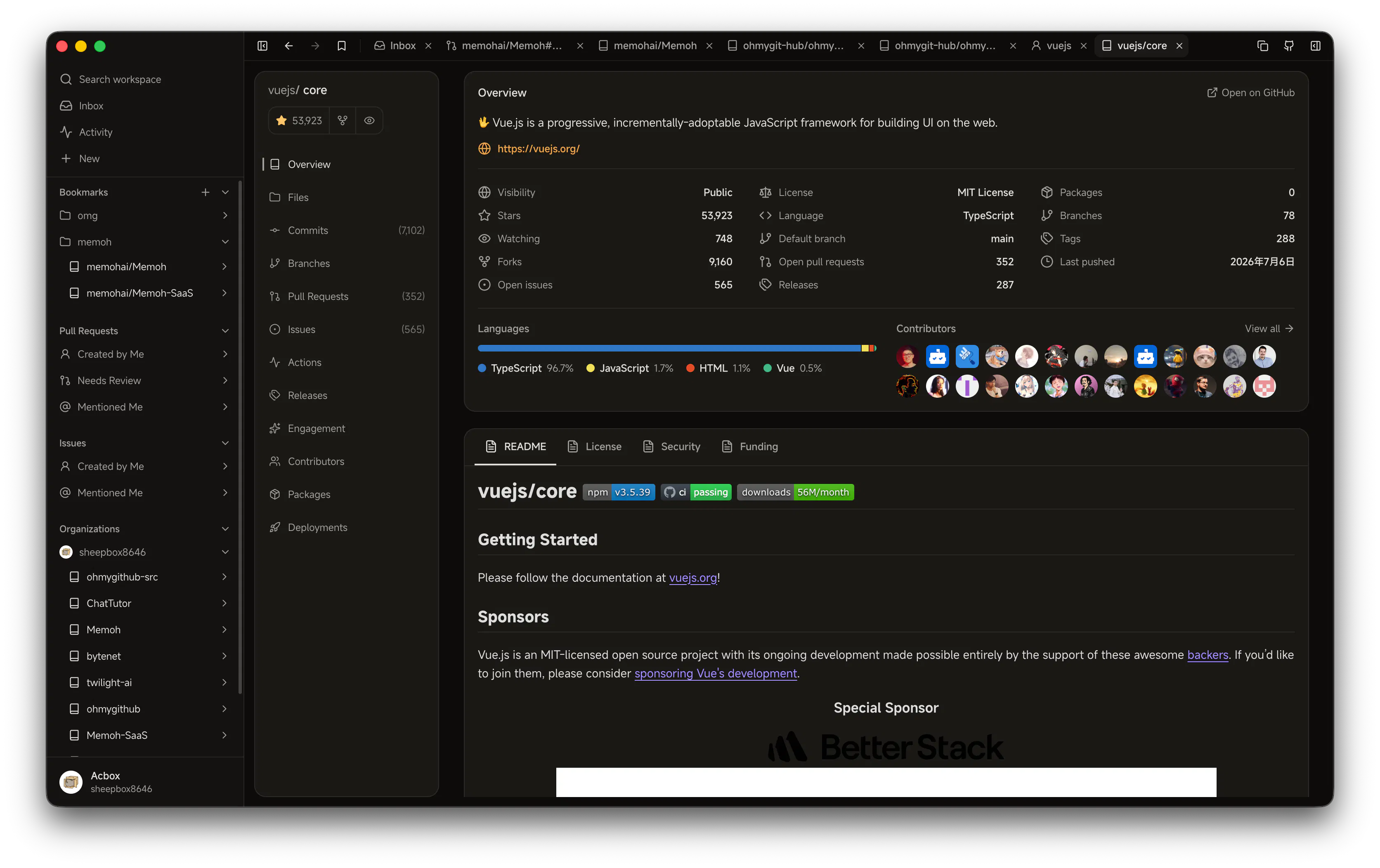Select the Security tab
Screen dimensions: 1380x868
click(x=672, y=446)
